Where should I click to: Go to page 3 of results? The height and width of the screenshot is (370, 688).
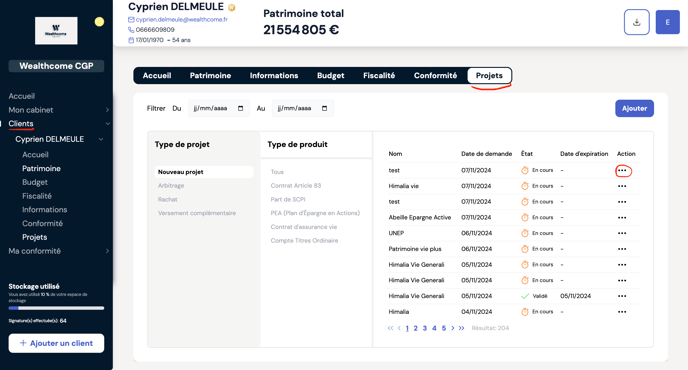[x=425, y=328]
